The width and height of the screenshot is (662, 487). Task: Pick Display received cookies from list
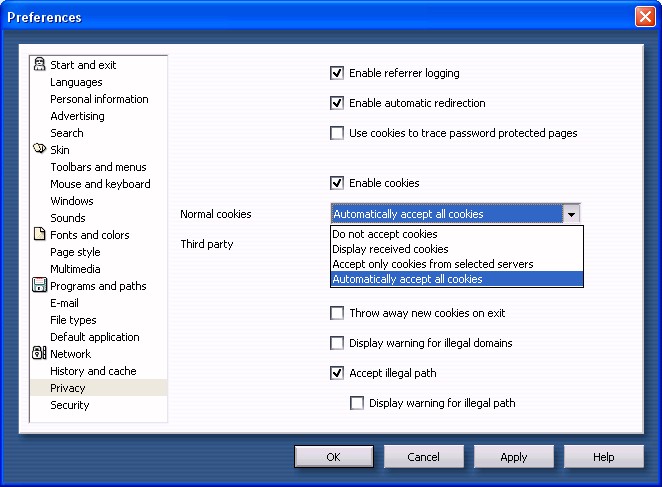(390, 249)
